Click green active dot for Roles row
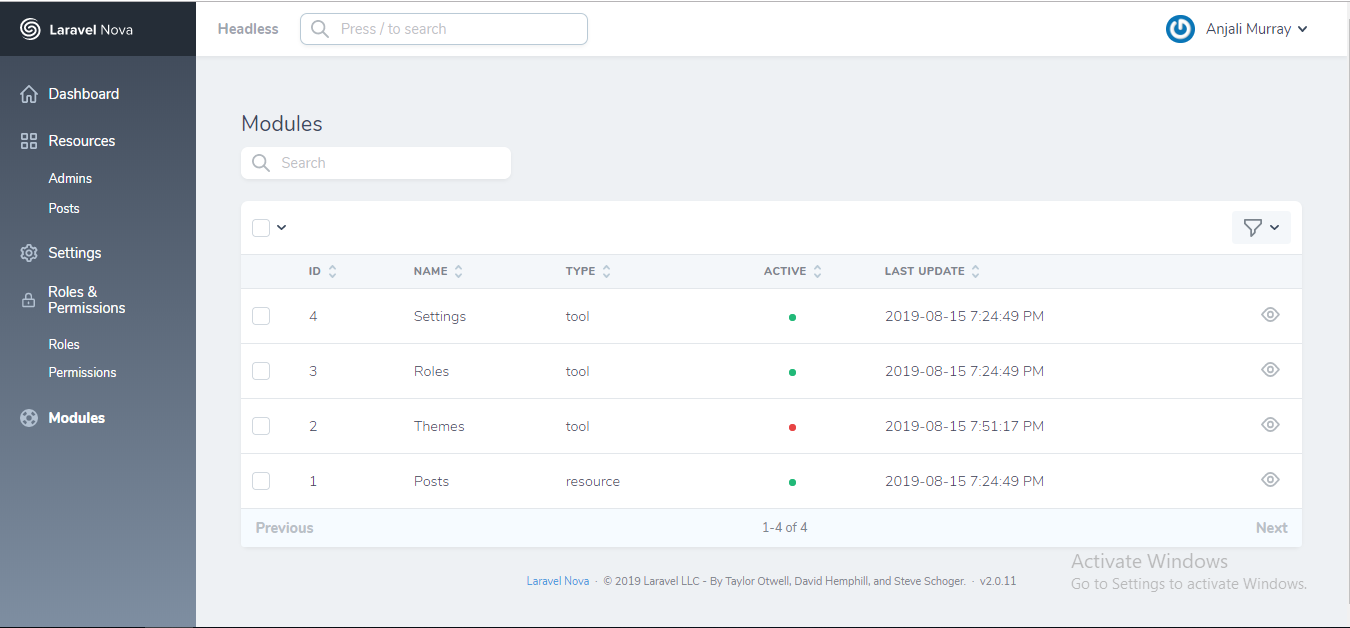1350x628 pixels. tap(792, 372)
